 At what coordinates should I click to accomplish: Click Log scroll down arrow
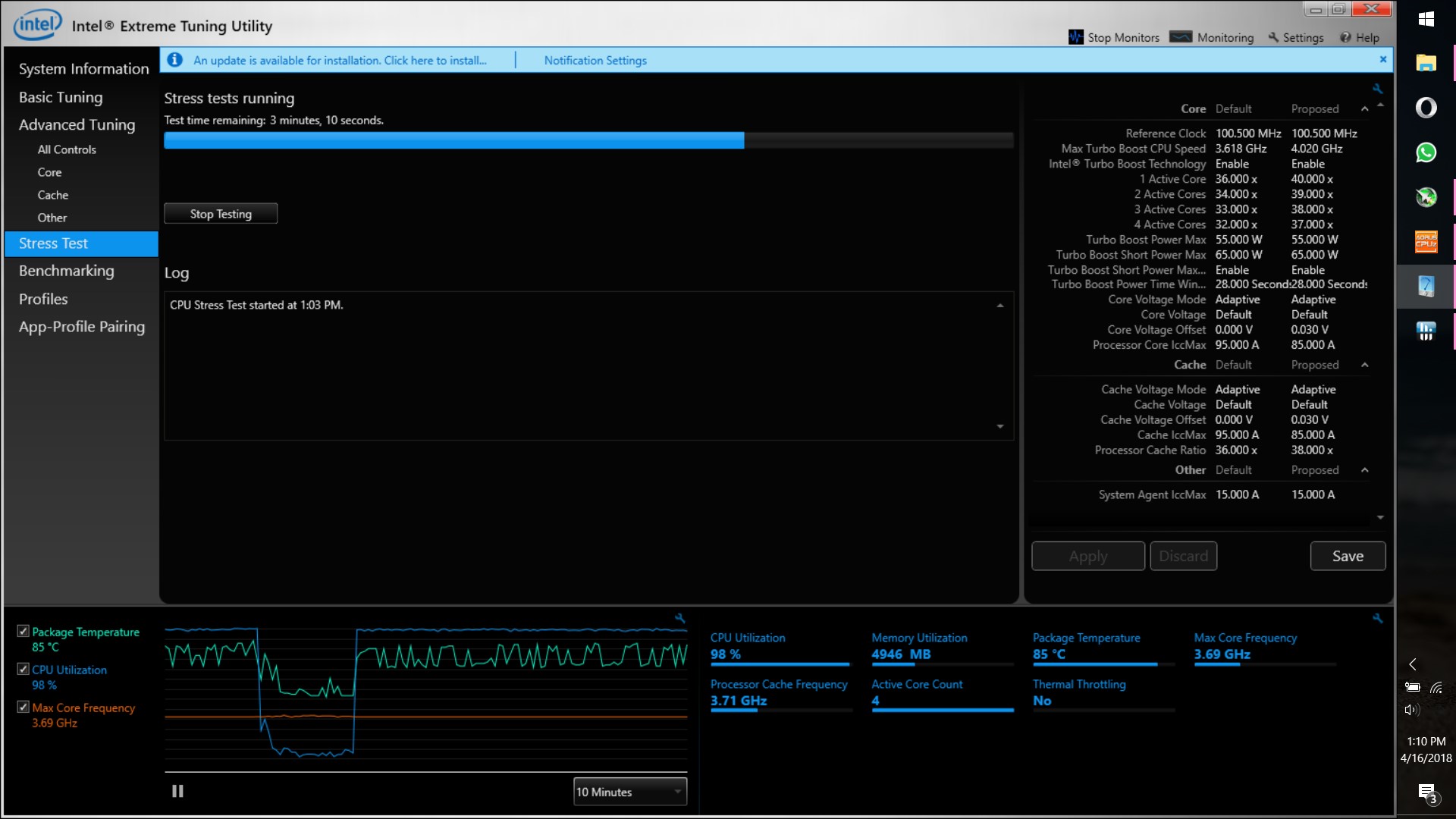click(1000, 426)
